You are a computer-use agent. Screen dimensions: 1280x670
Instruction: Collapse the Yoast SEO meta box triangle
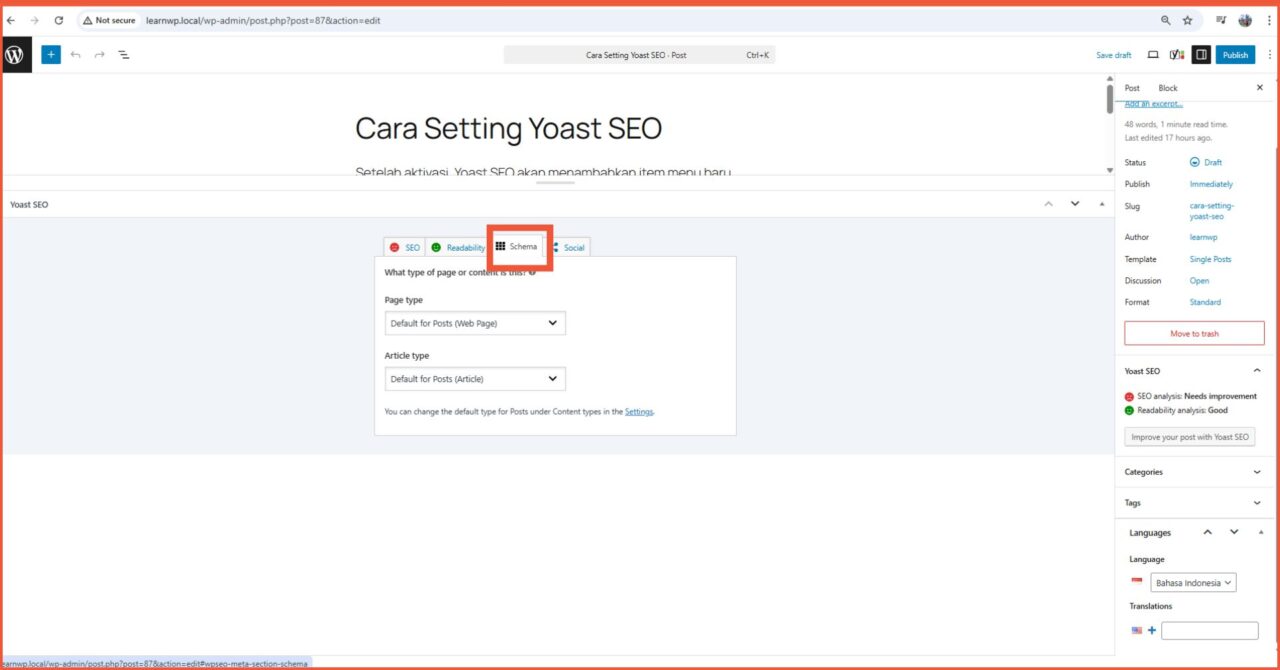coord(1102,204)
